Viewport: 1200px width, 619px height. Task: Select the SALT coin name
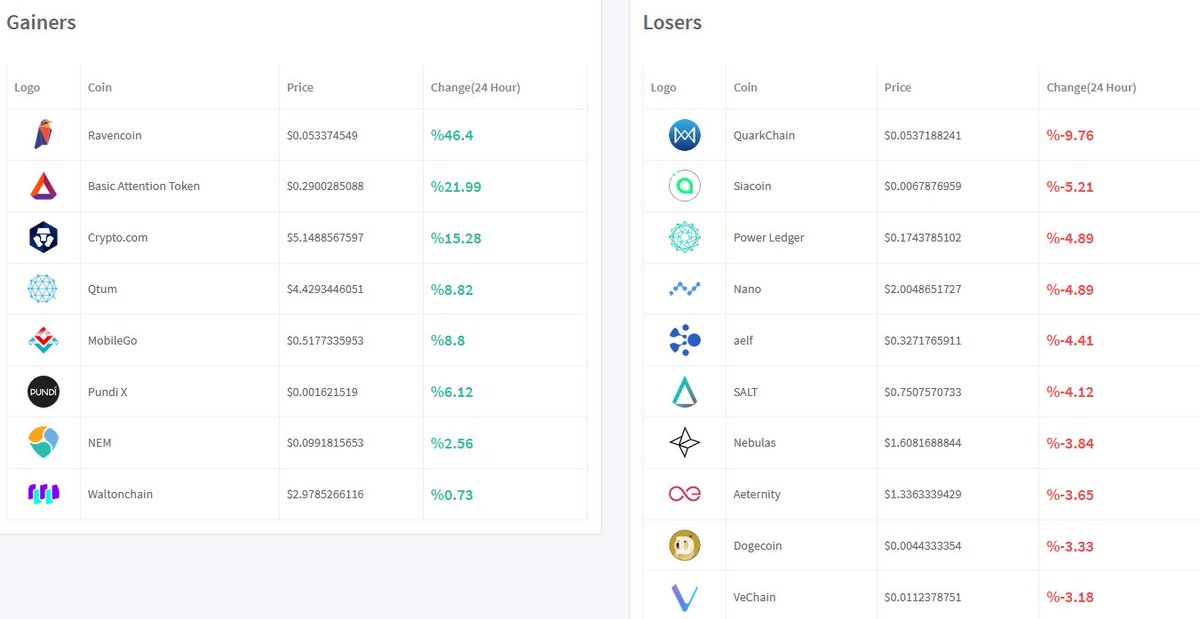pos(746,392)
